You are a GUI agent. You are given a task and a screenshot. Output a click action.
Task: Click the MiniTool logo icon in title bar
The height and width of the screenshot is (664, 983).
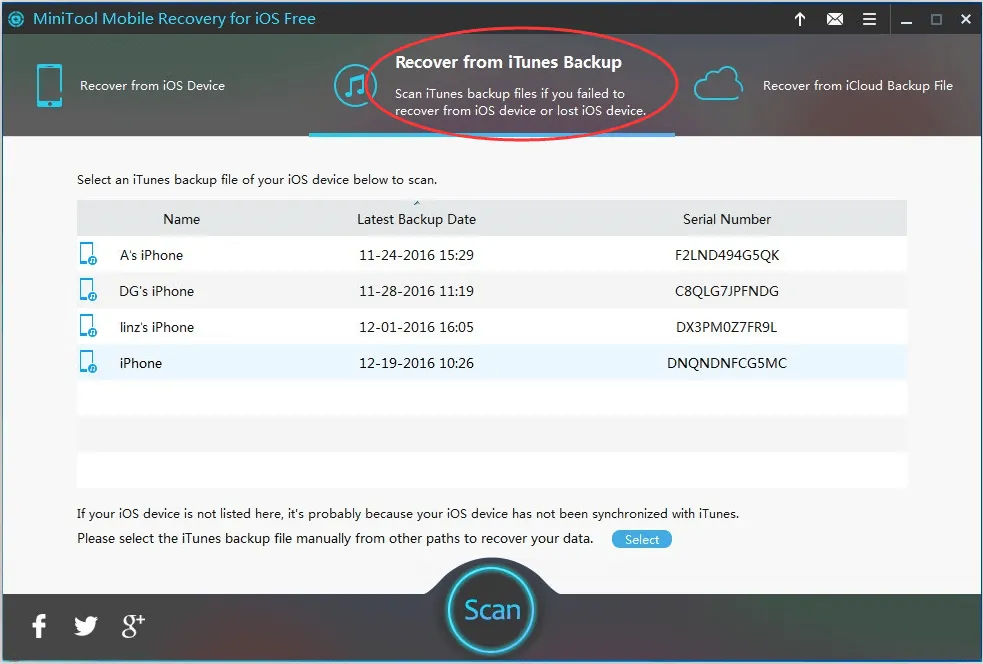16,19
